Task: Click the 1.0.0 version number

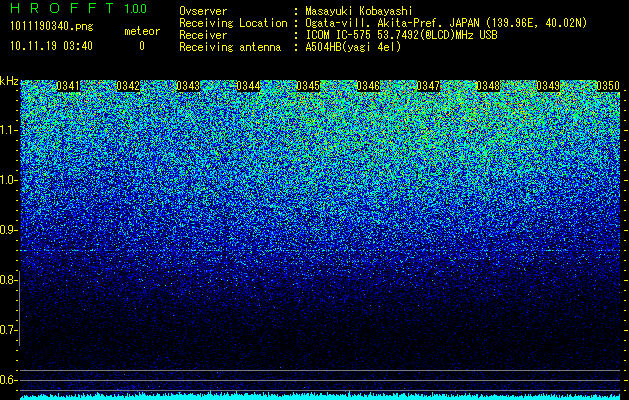Action: pyautogui.click(x=136, y=8)
